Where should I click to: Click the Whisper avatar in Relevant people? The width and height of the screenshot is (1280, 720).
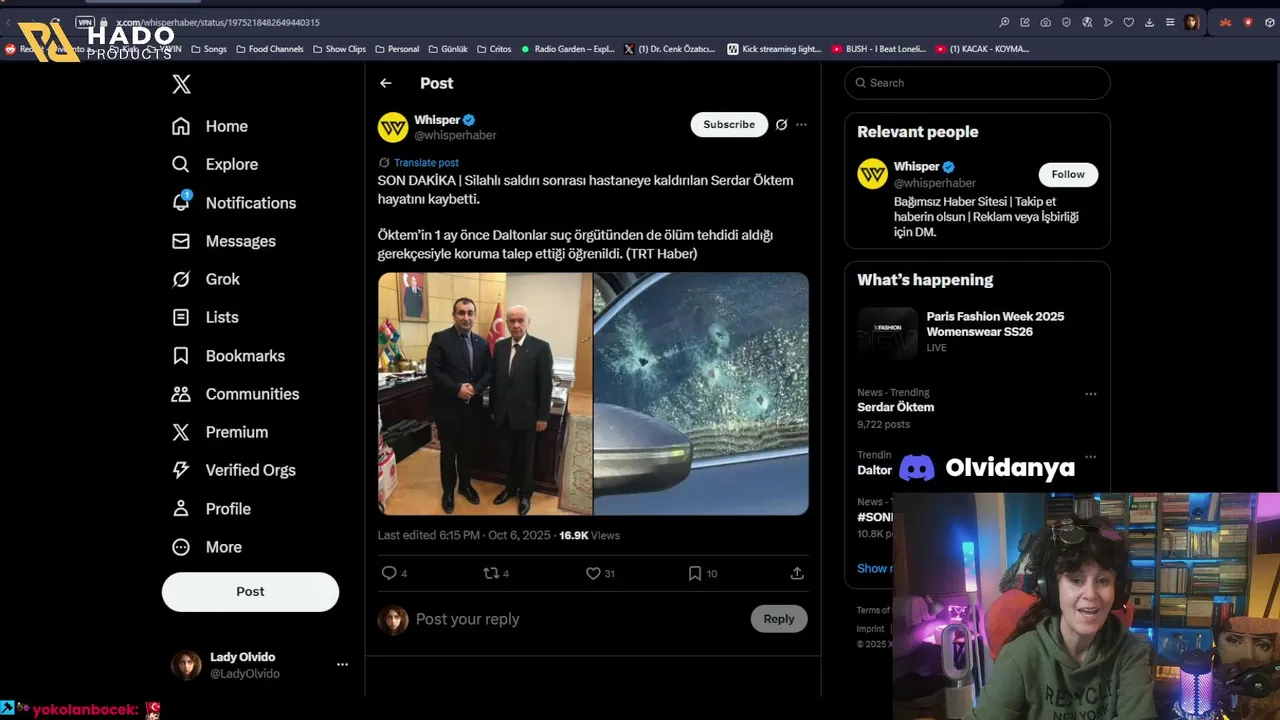pos(872,174)
